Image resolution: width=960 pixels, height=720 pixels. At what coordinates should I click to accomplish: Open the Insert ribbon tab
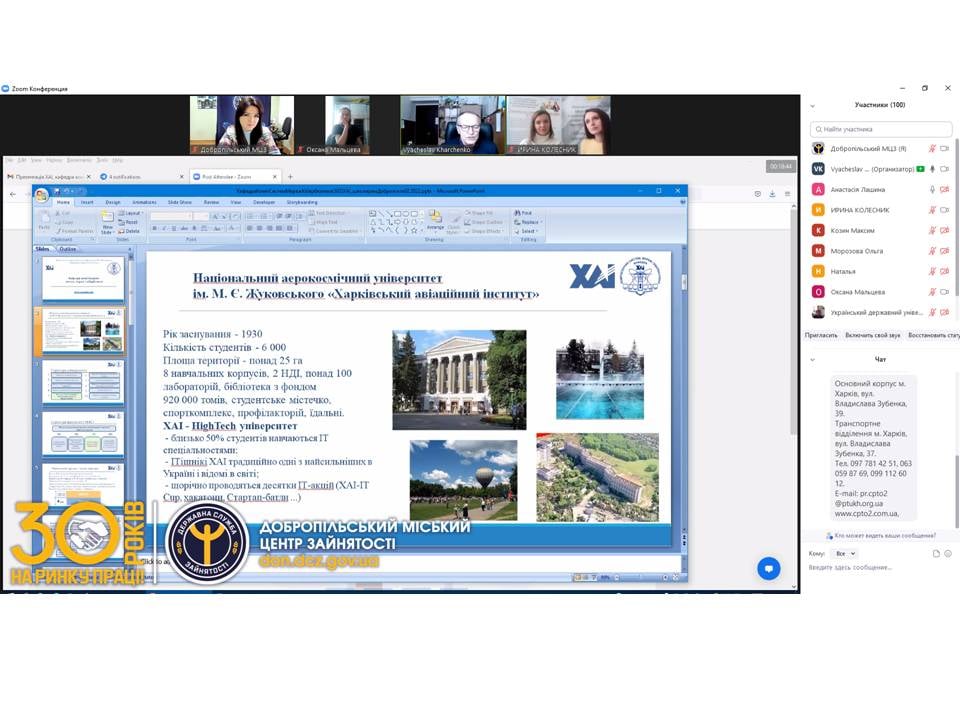point(87,202)
